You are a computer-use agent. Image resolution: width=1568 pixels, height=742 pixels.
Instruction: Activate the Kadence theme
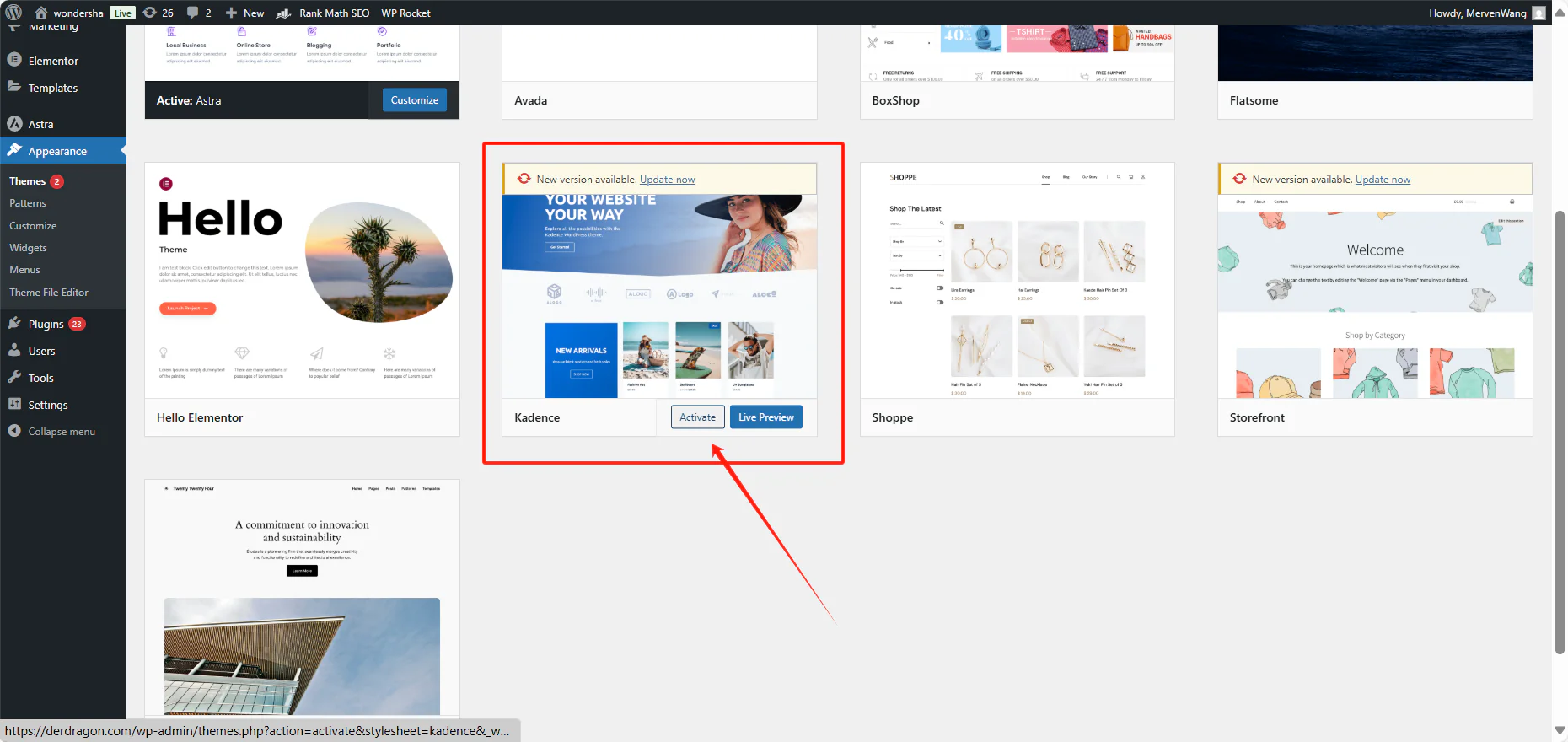point(697,417)
